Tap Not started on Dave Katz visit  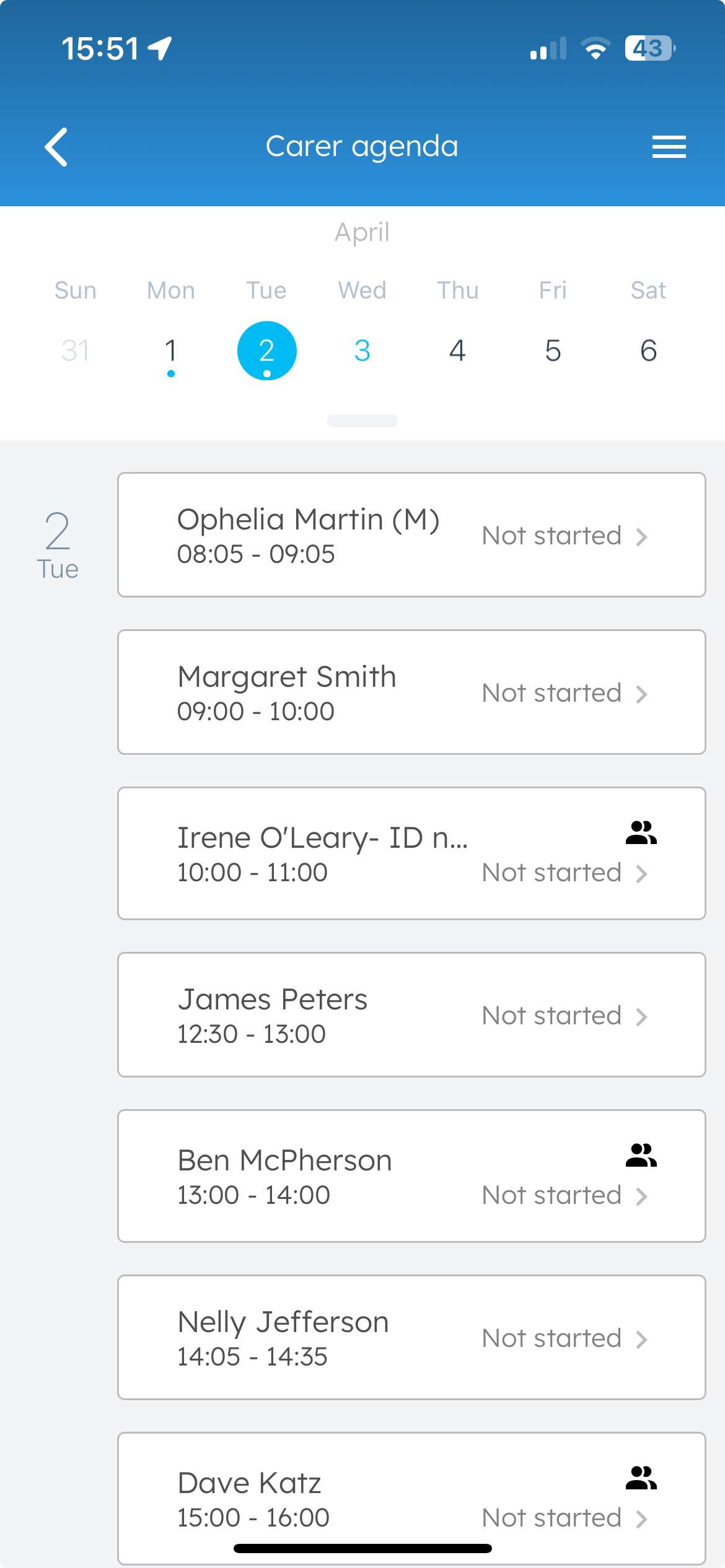(551, 1518)
